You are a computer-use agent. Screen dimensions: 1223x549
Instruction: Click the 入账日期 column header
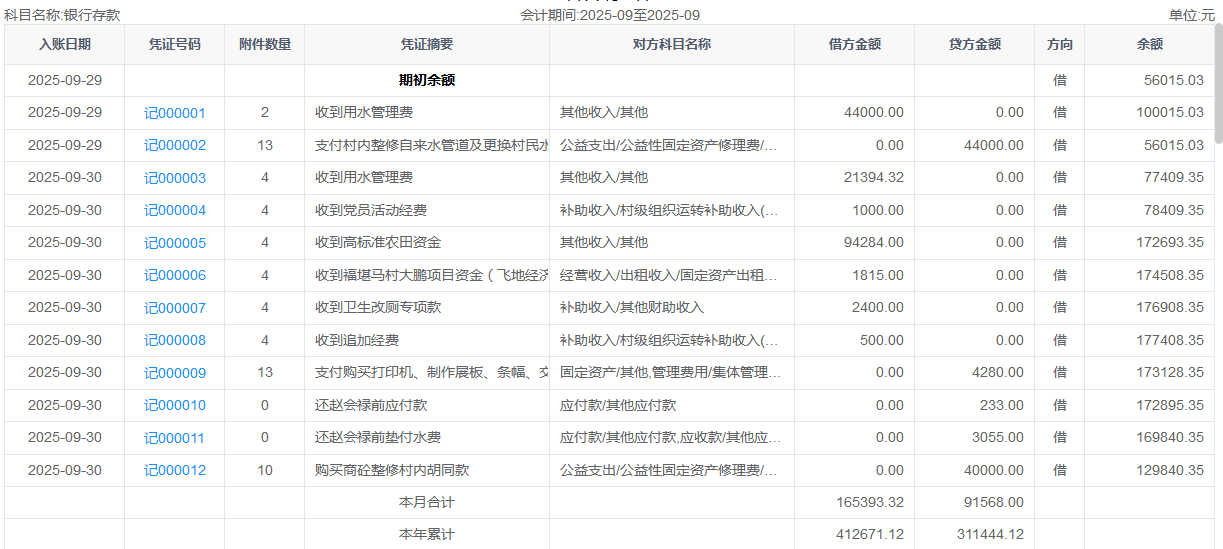coord(65,45)
